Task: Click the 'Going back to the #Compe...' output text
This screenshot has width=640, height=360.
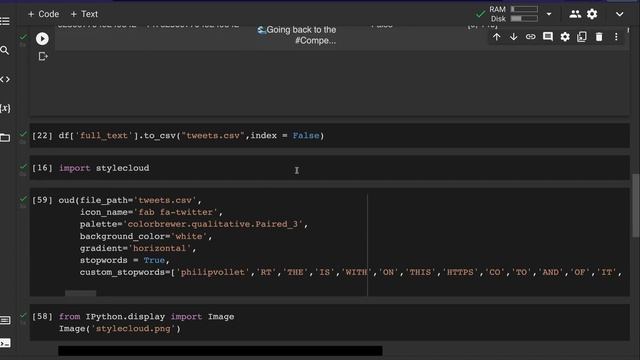Action: coord(297,35)
